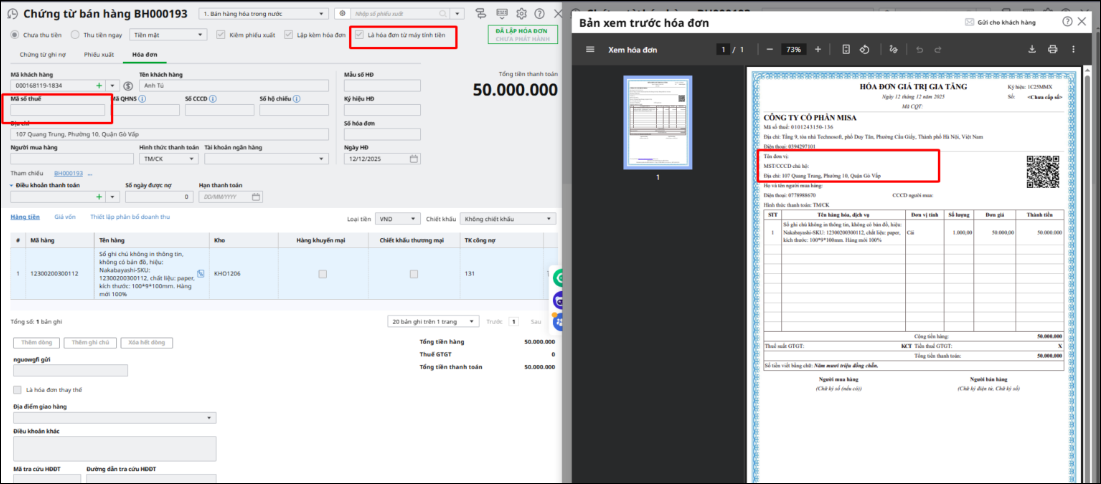
Task: Open help in invoice preview dialog
Action: click(1067, 22)
